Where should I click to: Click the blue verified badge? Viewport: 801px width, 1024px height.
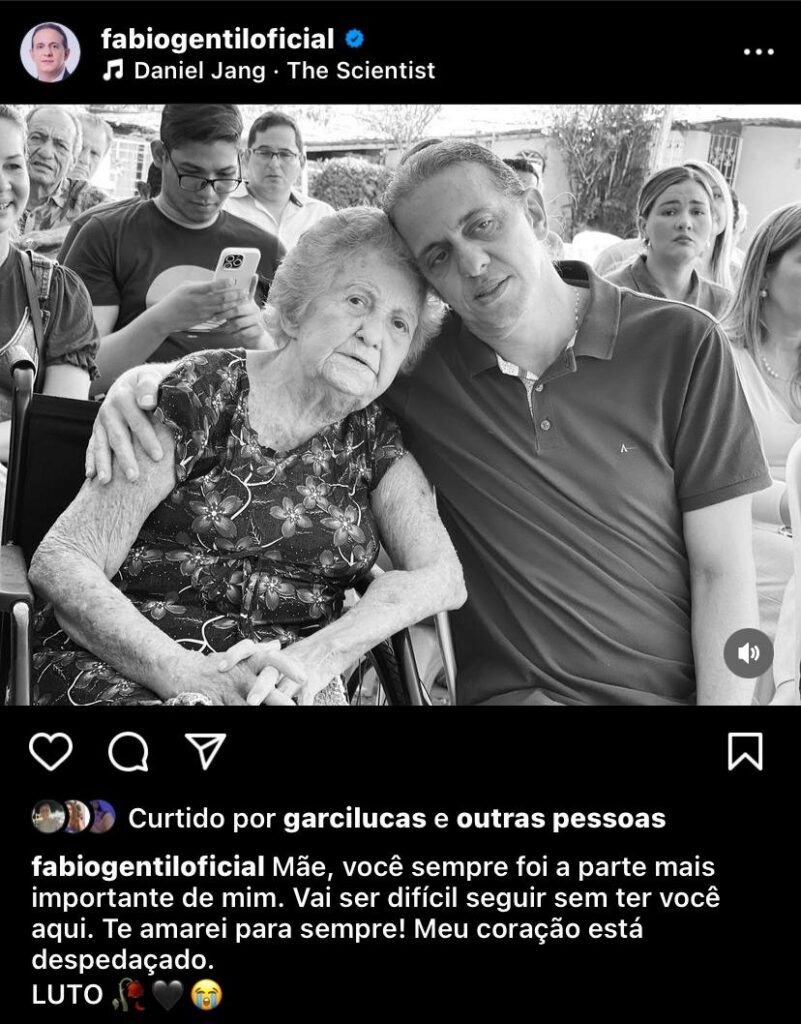pos(354,39)
